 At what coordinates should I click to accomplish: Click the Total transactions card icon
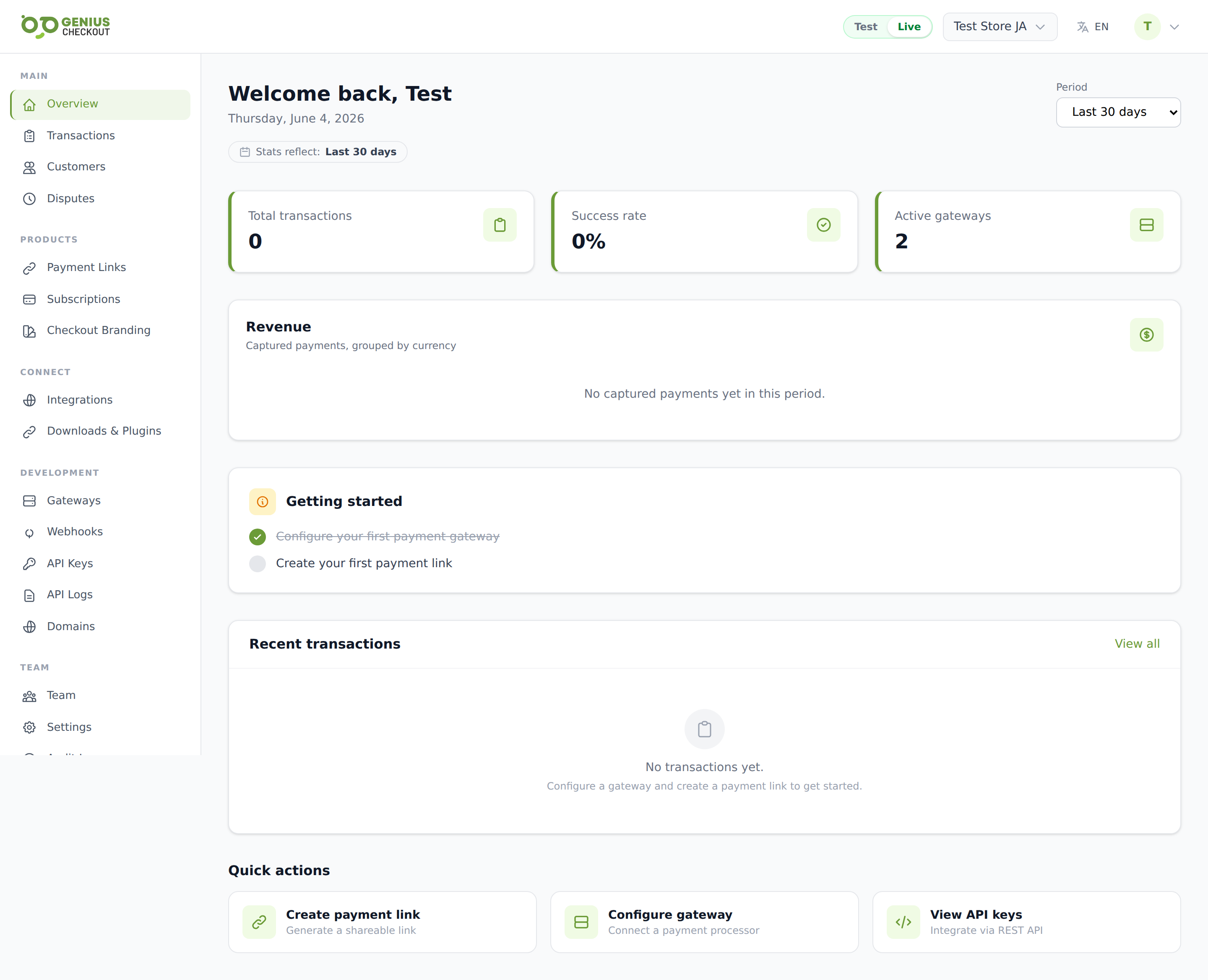pyautogui.click(x=500, y=225)
